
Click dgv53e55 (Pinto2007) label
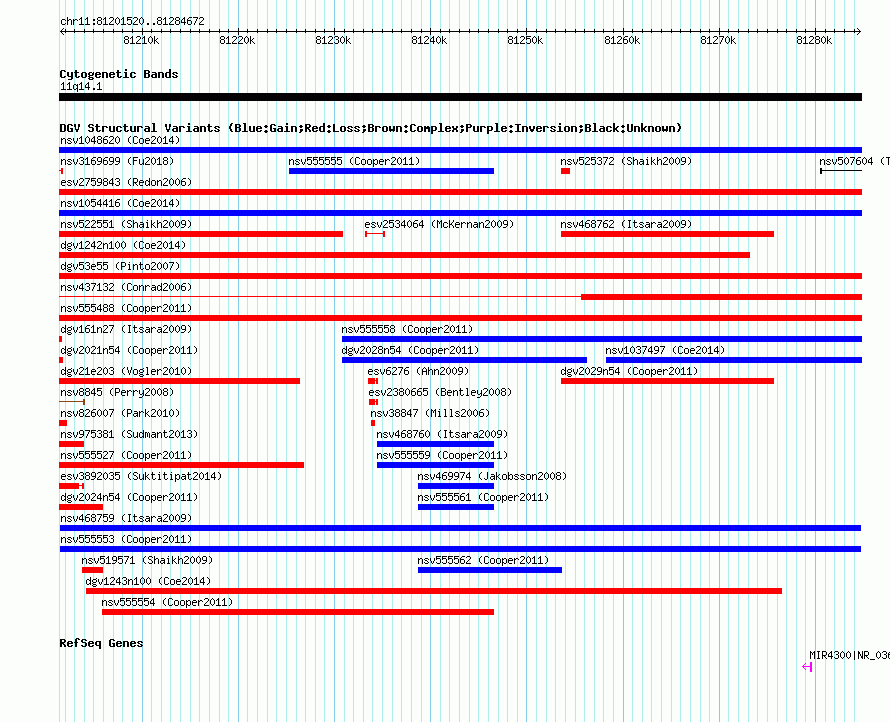pyautogui.click(x=120, y=266)
